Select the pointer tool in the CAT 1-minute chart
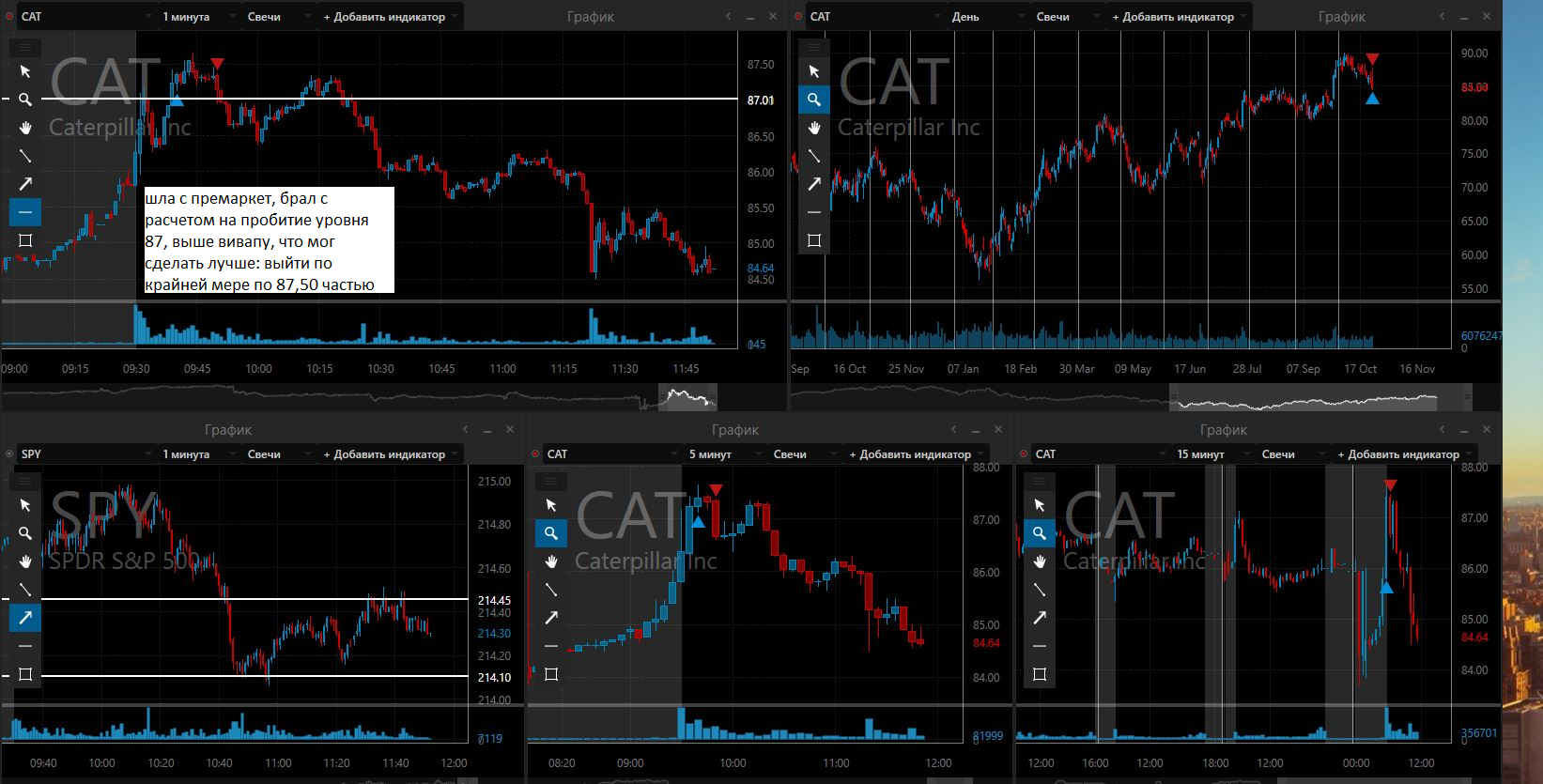Screen dimensions: 1543x784 pyautogui.click(x=25, y=71)
